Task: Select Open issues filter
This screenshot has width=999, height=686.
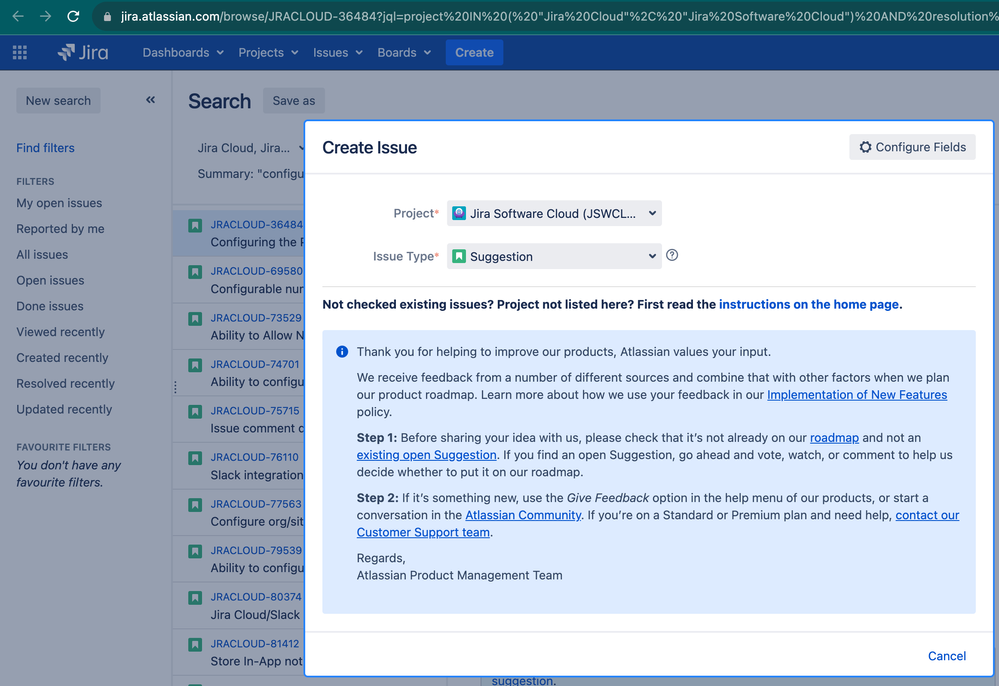Action: (x=50, y=280)
